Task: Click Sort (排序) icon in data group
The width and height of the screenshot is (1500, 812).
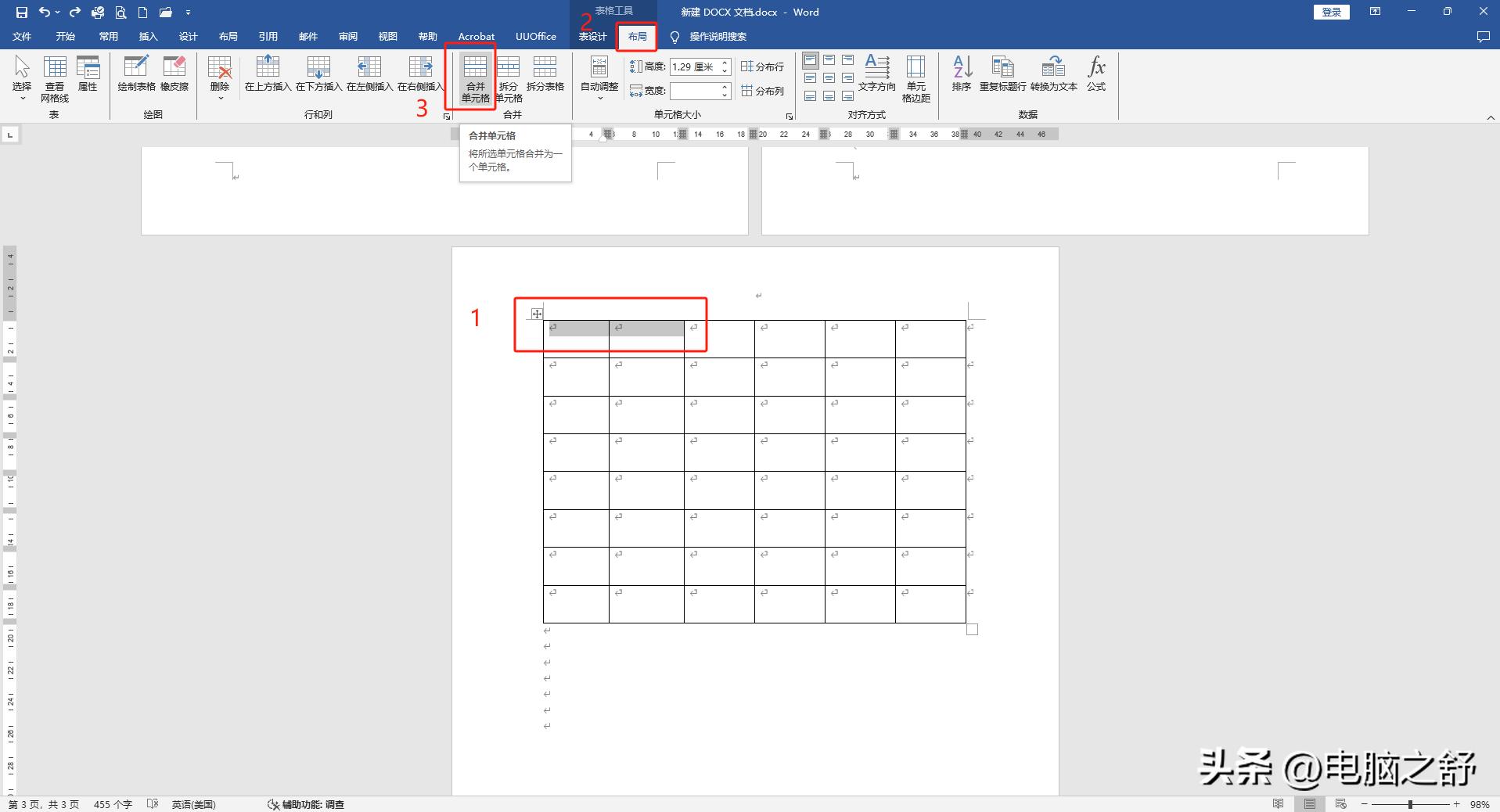Action: coord(962,75)
